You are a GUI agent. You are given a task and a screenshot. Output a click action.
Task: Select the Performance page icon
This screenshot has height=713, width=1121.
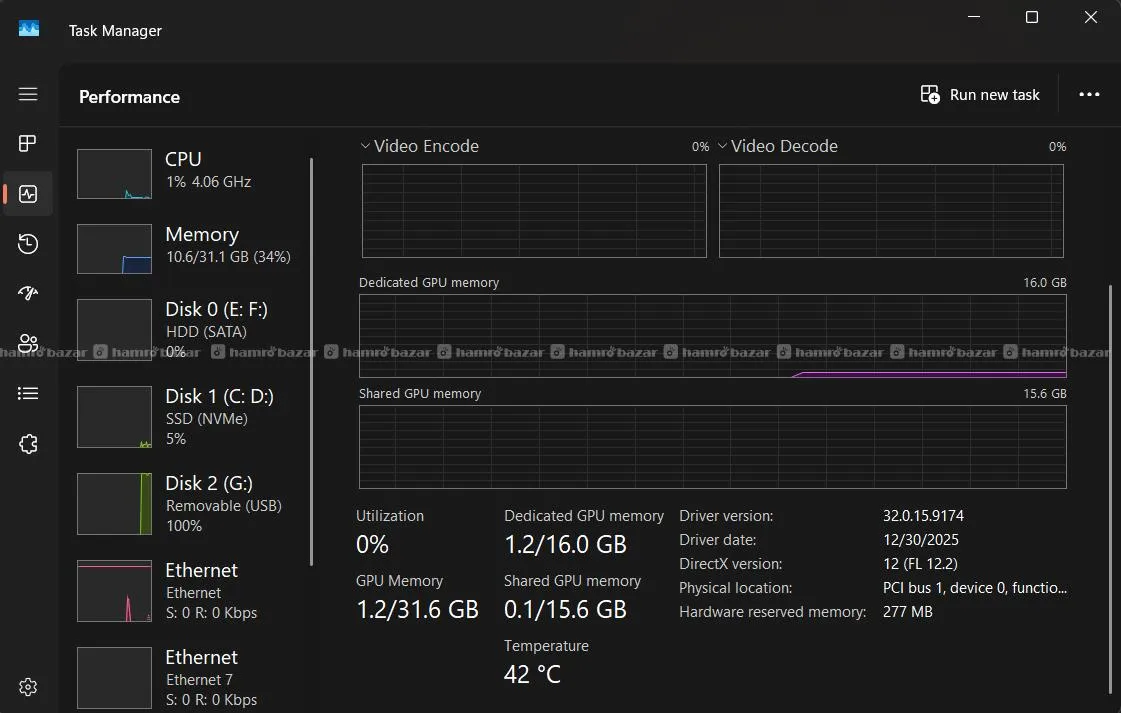[x=28, y=194]
